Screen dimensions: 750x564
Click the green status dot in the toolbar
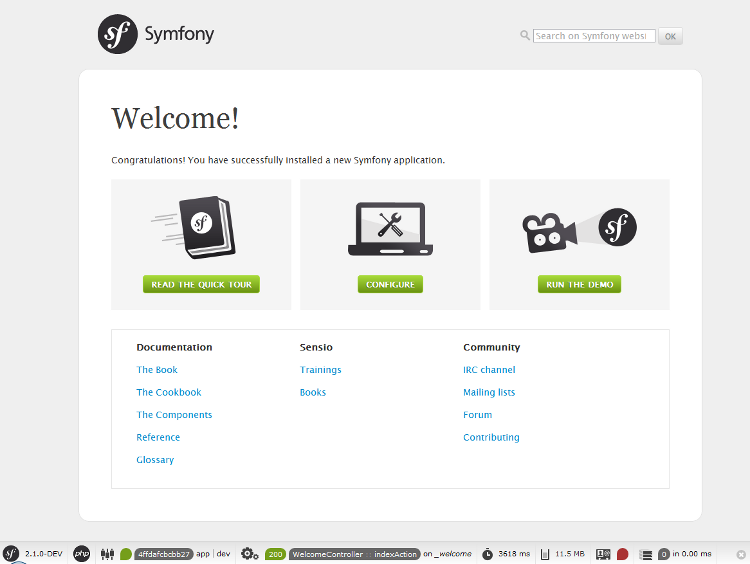[126, 554]
